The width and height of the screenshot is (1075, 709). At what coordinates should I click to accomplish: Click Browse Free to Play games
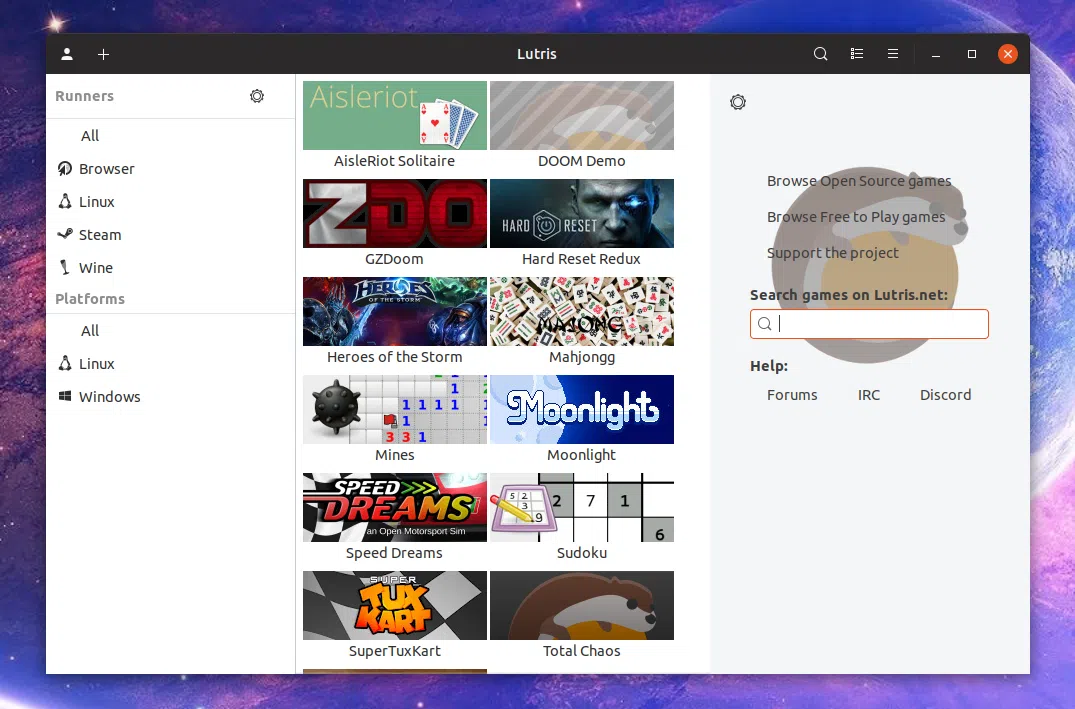[x=855, y=217]
